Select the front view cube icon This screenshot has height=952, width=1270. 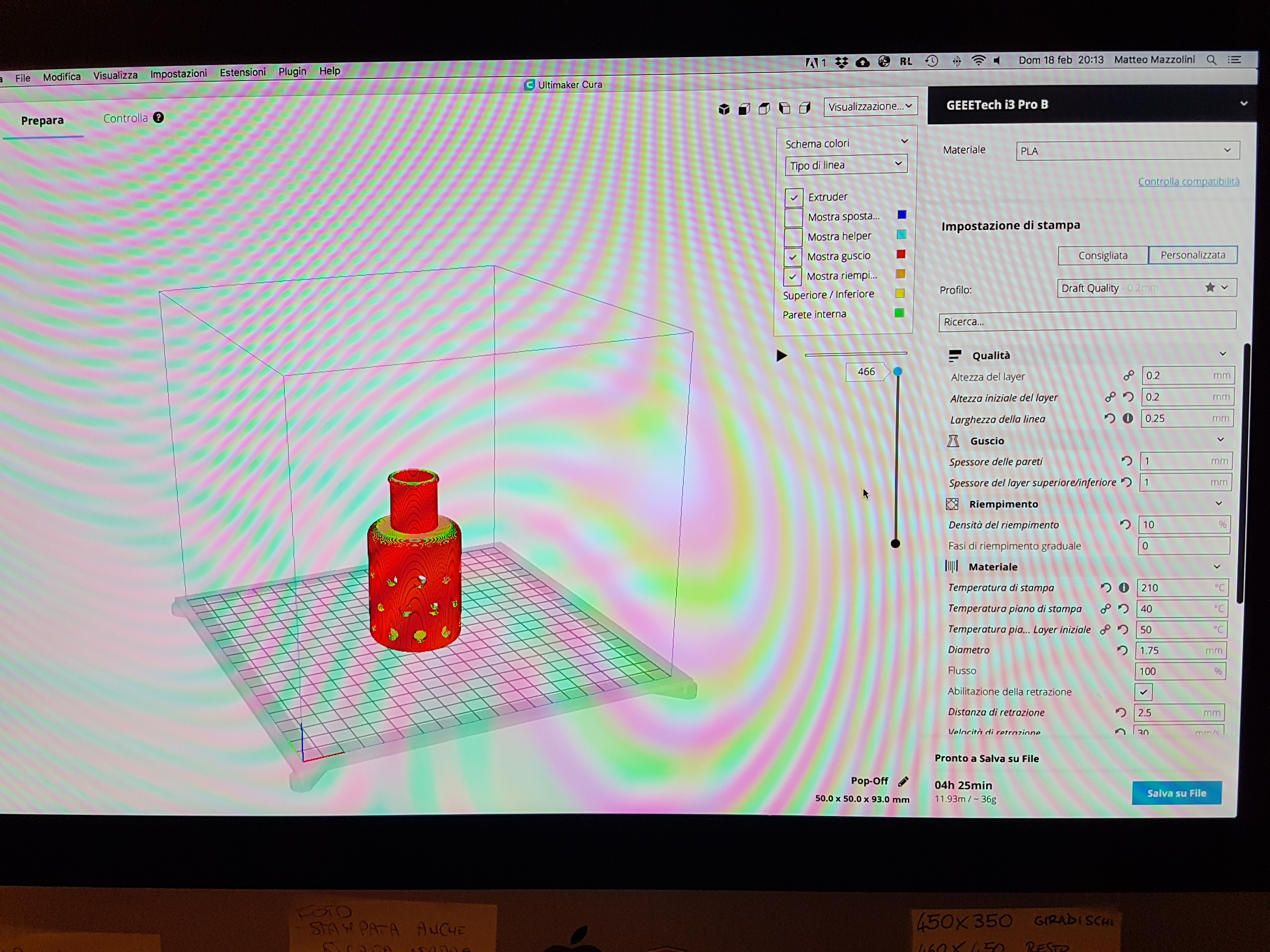pyautogui.click(x=744, y=109)
